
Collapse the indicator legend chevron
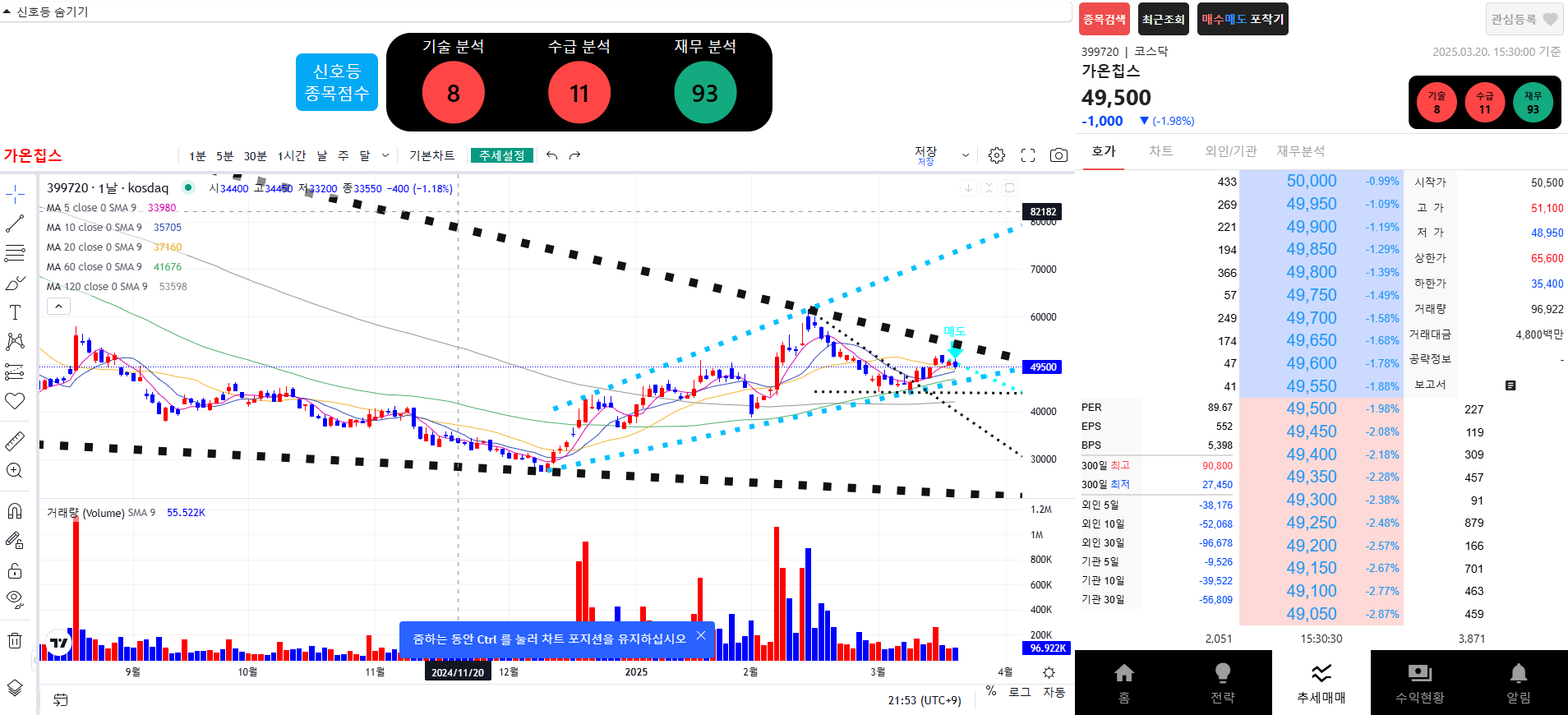pyautogui.click(x=58, y=307)
